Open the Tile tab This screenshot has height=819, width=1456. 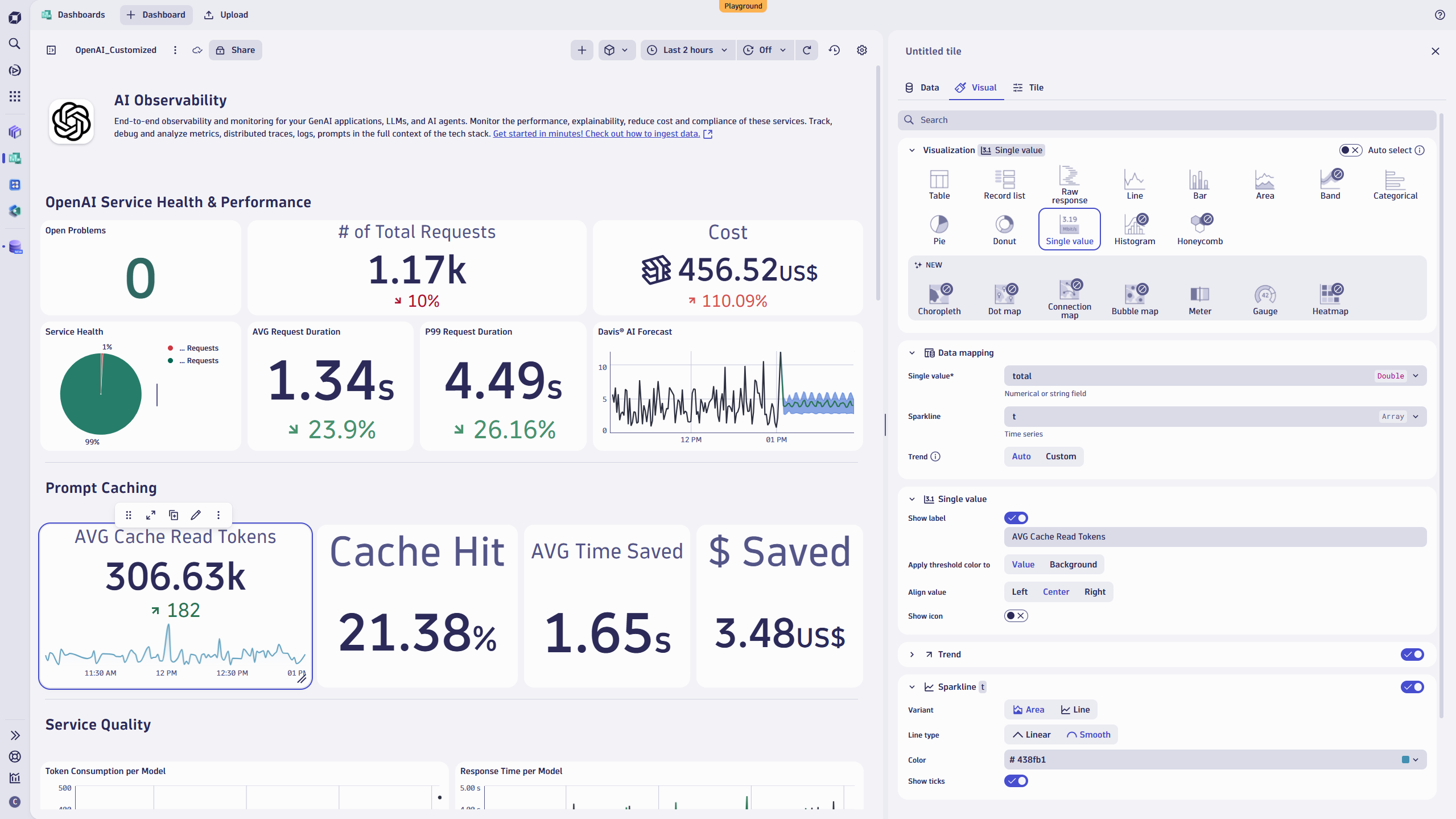pos(1029,88)
